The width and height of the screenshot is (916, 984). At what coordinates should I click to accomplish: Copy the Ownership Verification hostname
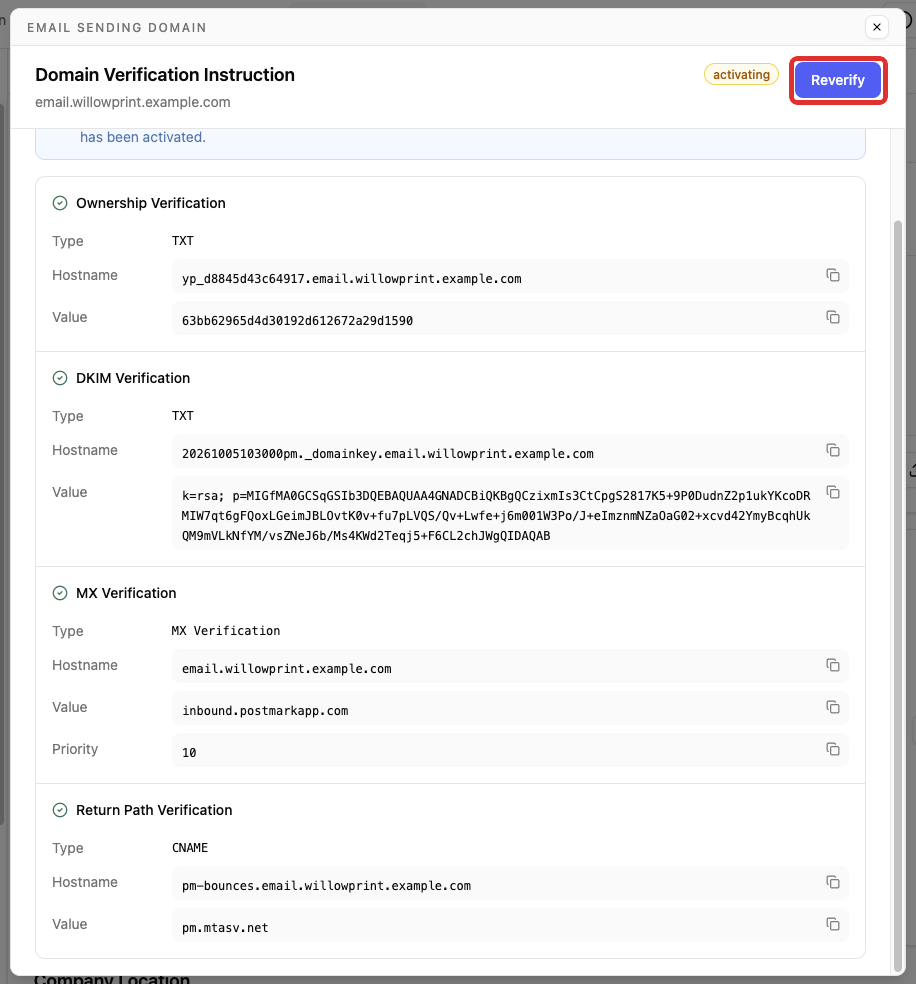click(x=833, y=275)
